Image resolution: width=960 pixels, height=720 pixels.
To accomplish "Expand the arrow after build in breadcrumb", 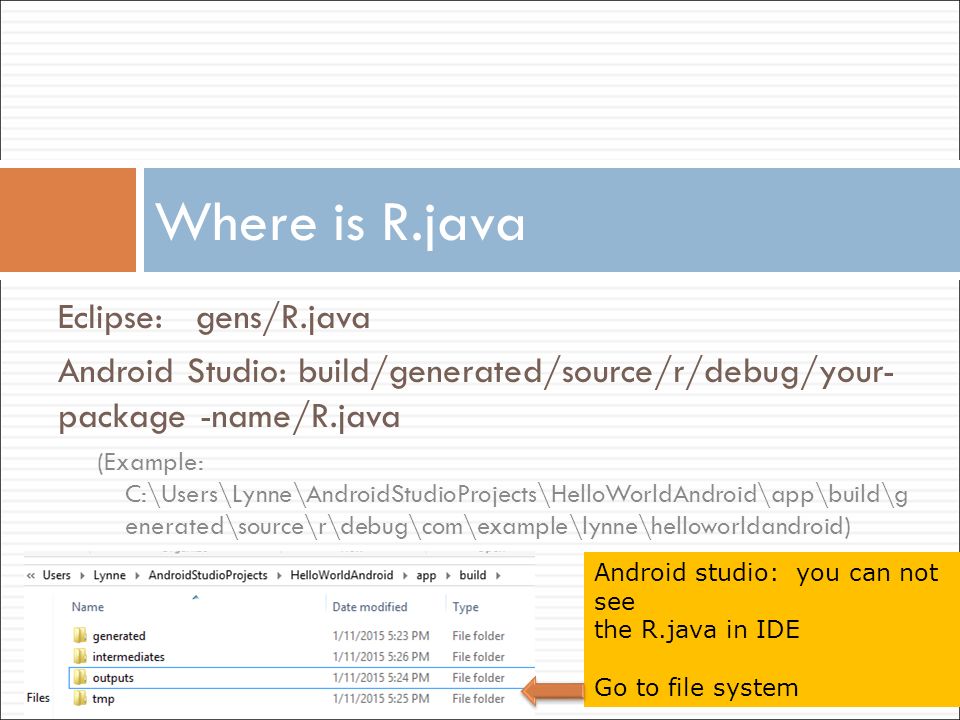I will (x=498, y=576).
